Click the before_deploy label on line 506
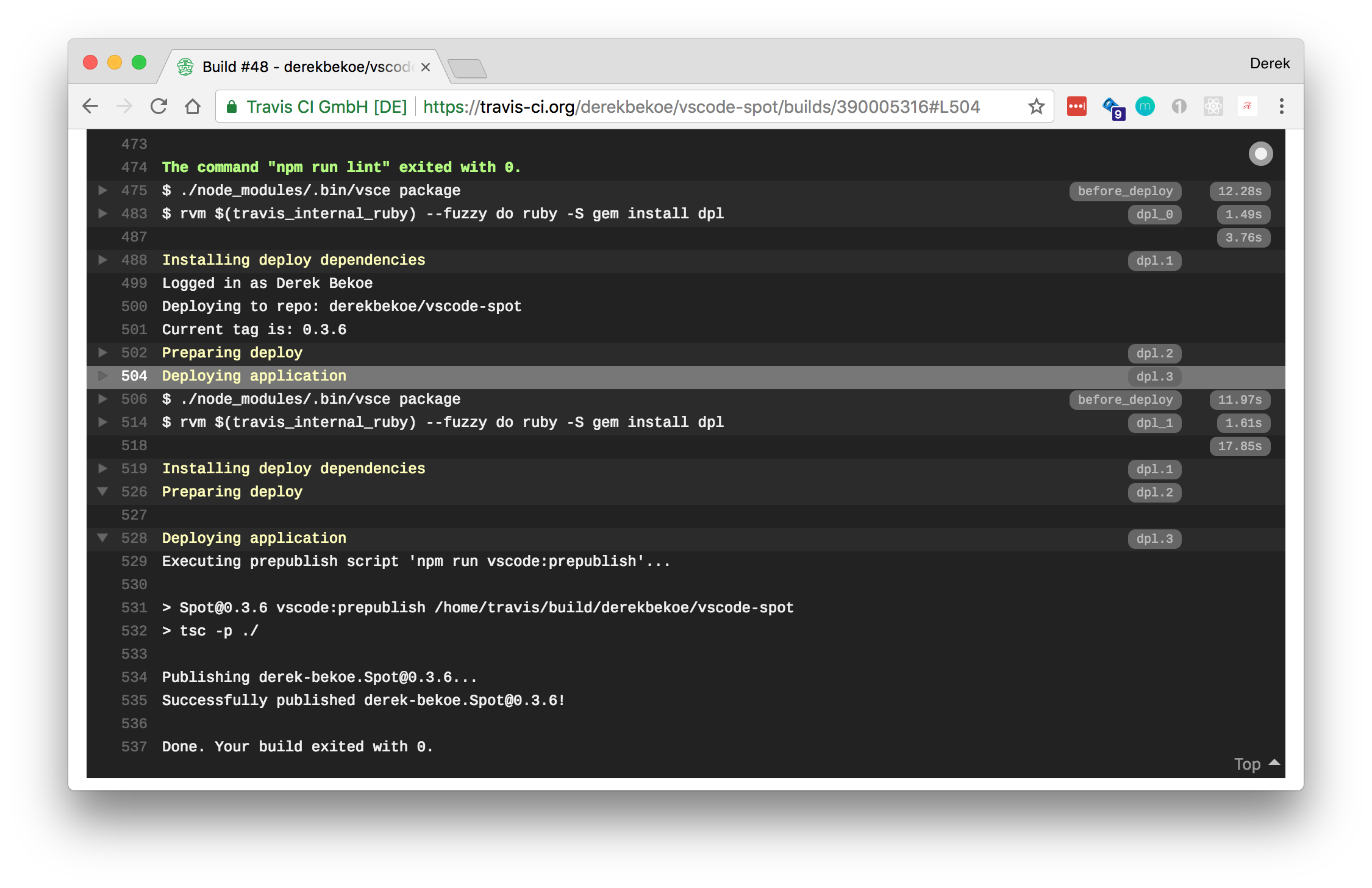The height and width of the screenshot is (888, 1372). (1125, 399)
